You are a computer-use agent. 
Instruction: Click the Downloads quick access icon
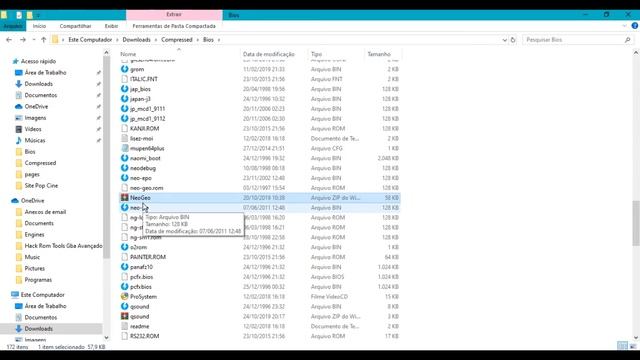(18, 84)
